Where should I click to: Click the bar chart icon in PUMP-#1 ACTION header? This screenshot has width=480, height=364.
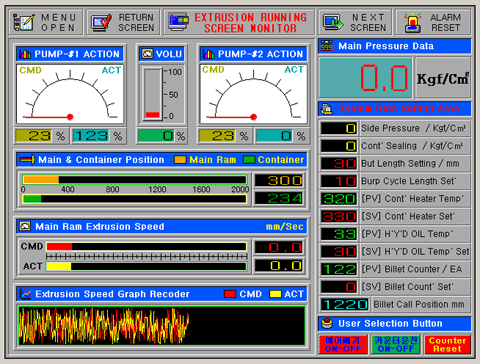(25, 54)
